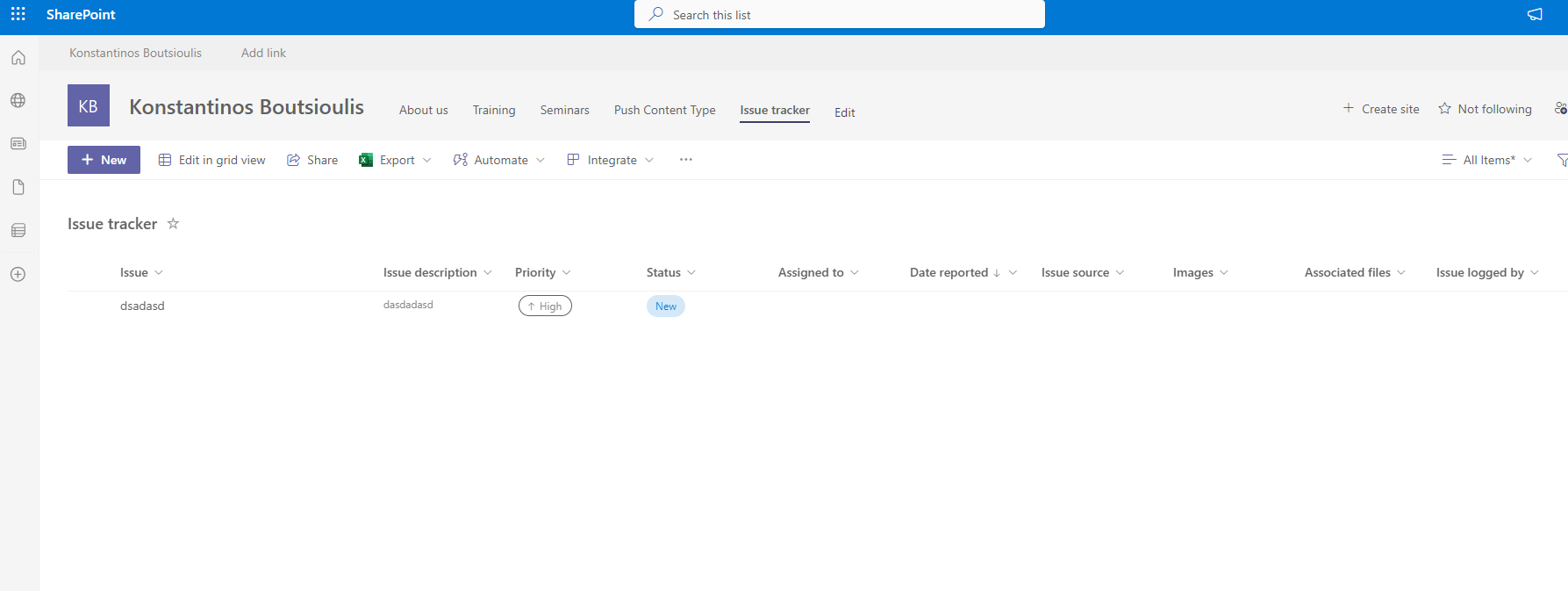Open Issue logged by column menu
Image resolution: width=1568 pixels, height=591 pixels.
click(1487, 272)
